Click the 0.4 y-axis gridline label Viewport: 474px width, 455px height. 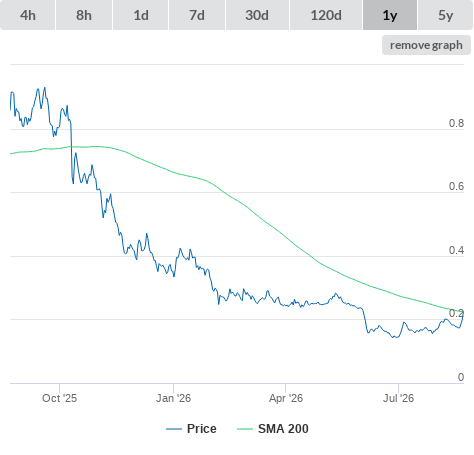[x=456, y=250]
